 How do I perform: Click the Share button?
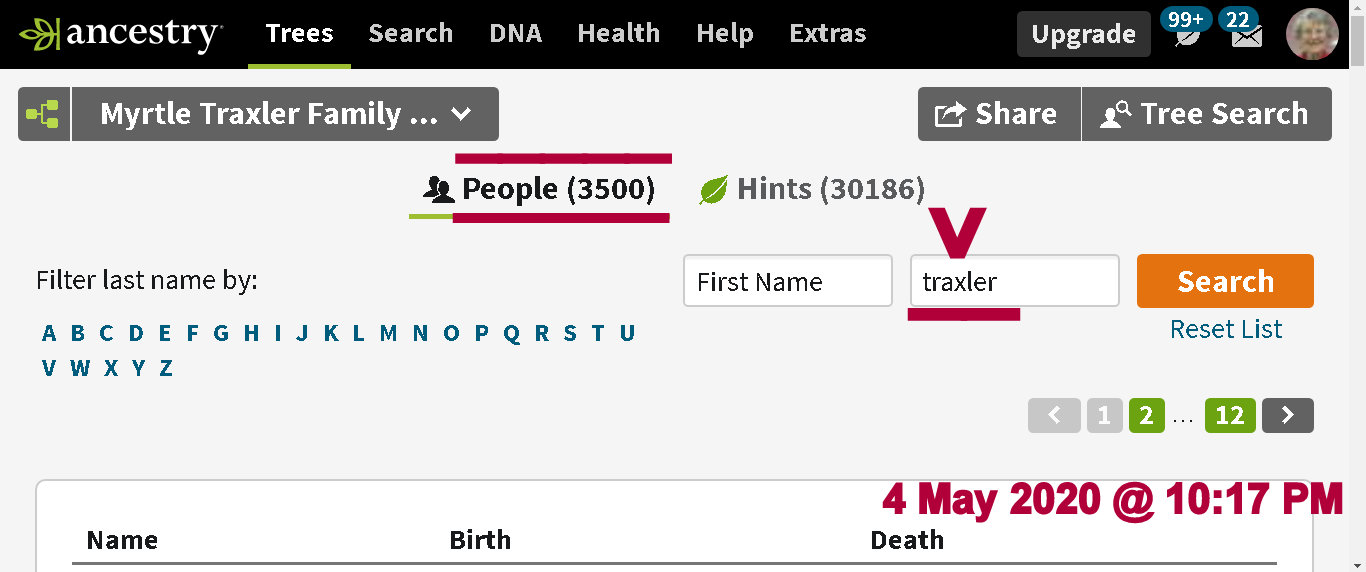tap(999, 114)
